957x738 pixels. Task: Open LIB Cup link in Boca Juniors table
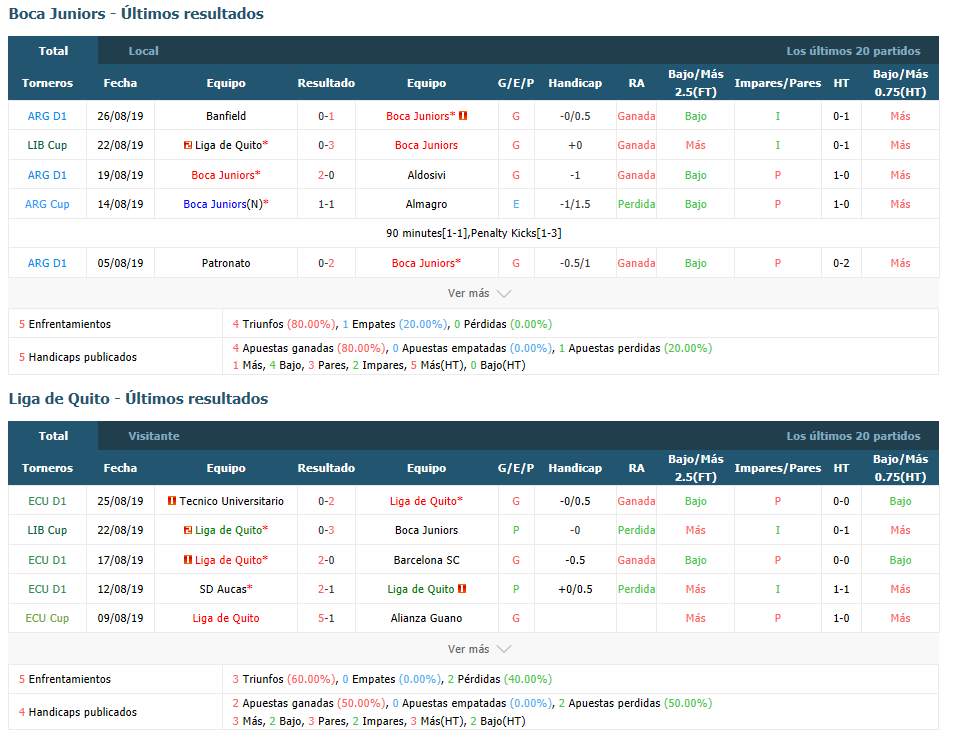47,145
